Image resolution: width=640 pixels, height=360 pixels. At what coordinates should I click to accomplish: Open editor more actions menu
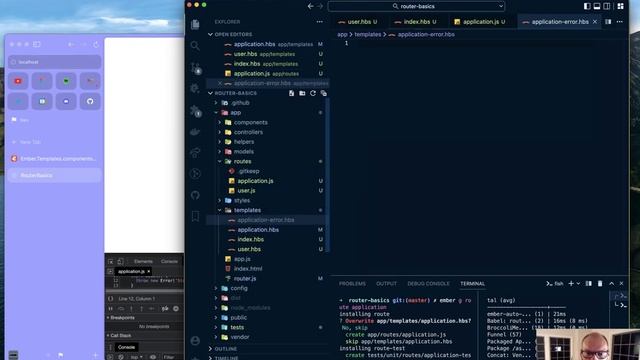(x=620, y=22)
